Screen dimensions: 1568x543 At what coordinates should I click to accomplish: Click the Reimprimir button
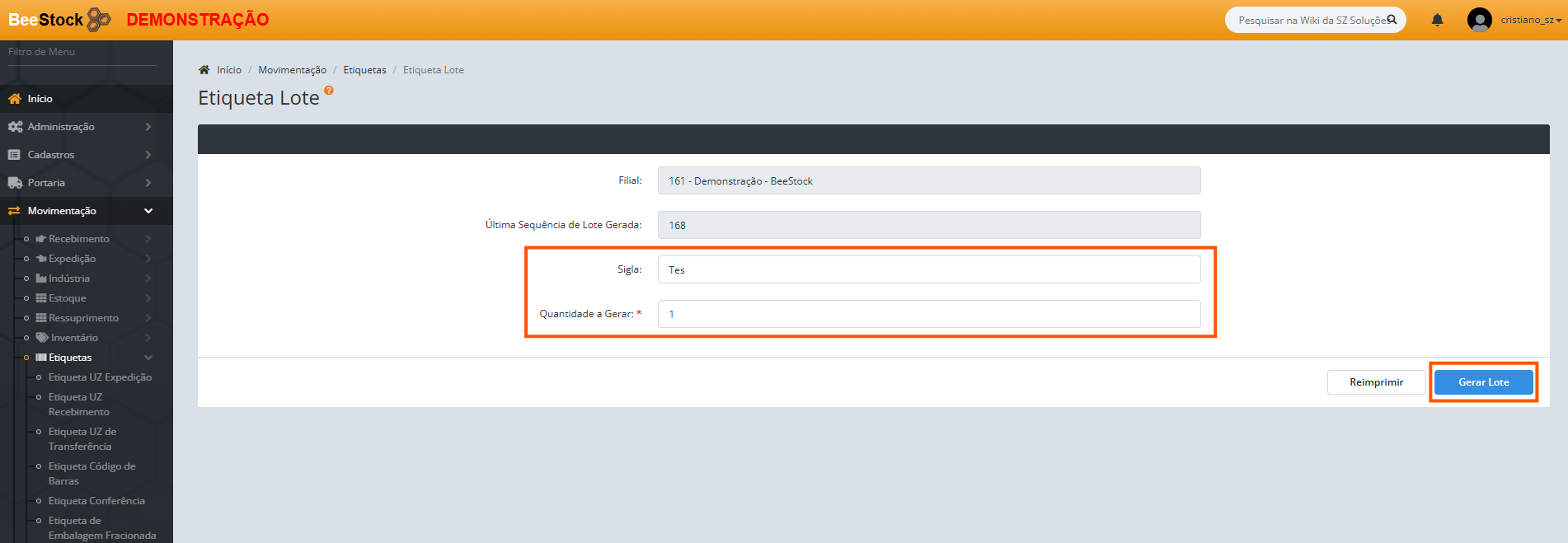tap(1376, 382)
